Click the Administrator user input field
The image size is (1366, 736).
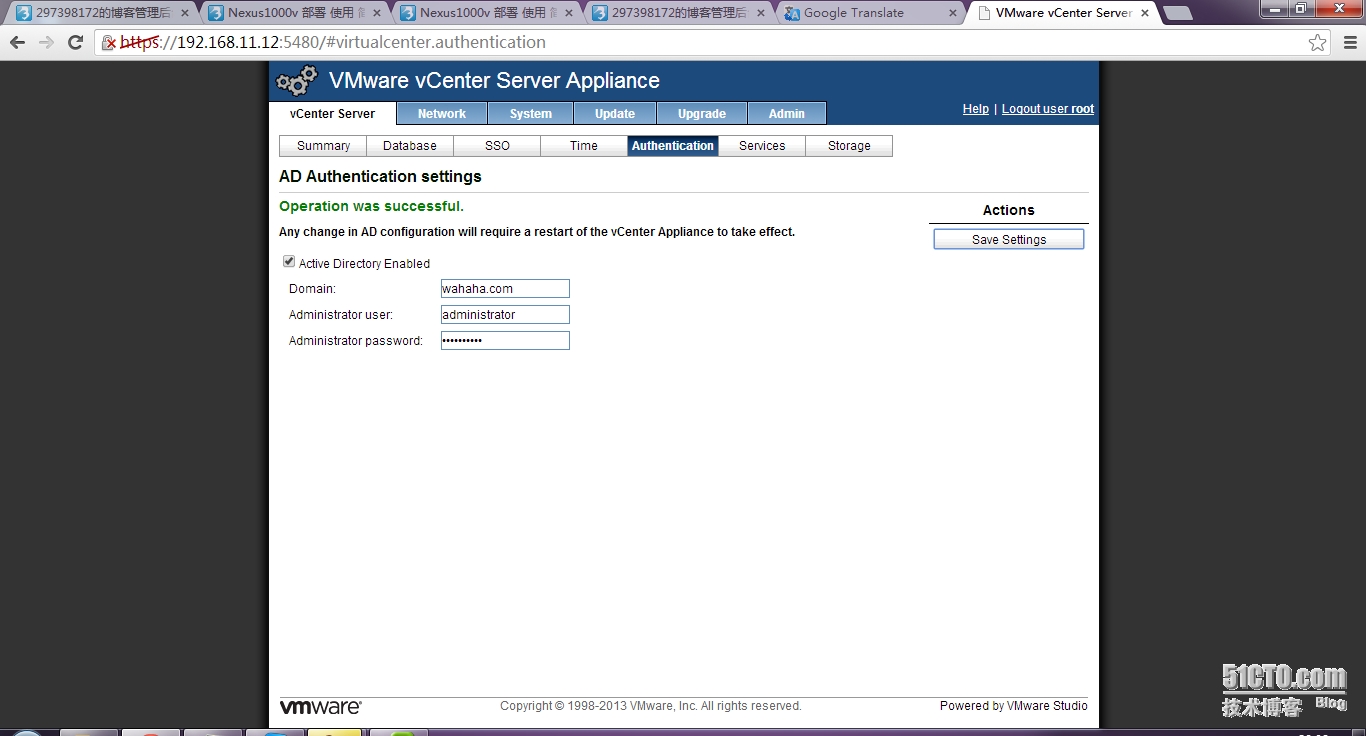pos(505,315)
